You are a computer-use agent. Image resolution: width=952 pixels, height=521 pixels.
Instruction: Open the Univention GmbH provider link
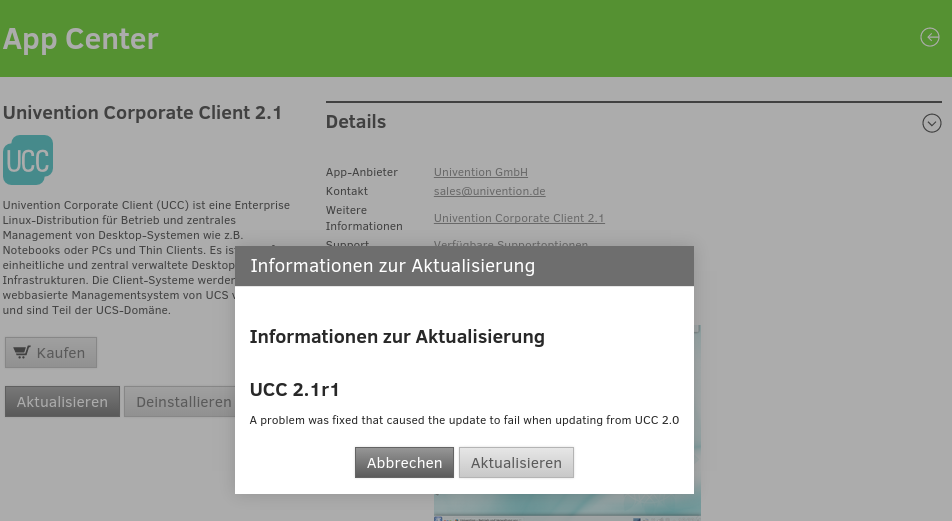pos(480,172)
